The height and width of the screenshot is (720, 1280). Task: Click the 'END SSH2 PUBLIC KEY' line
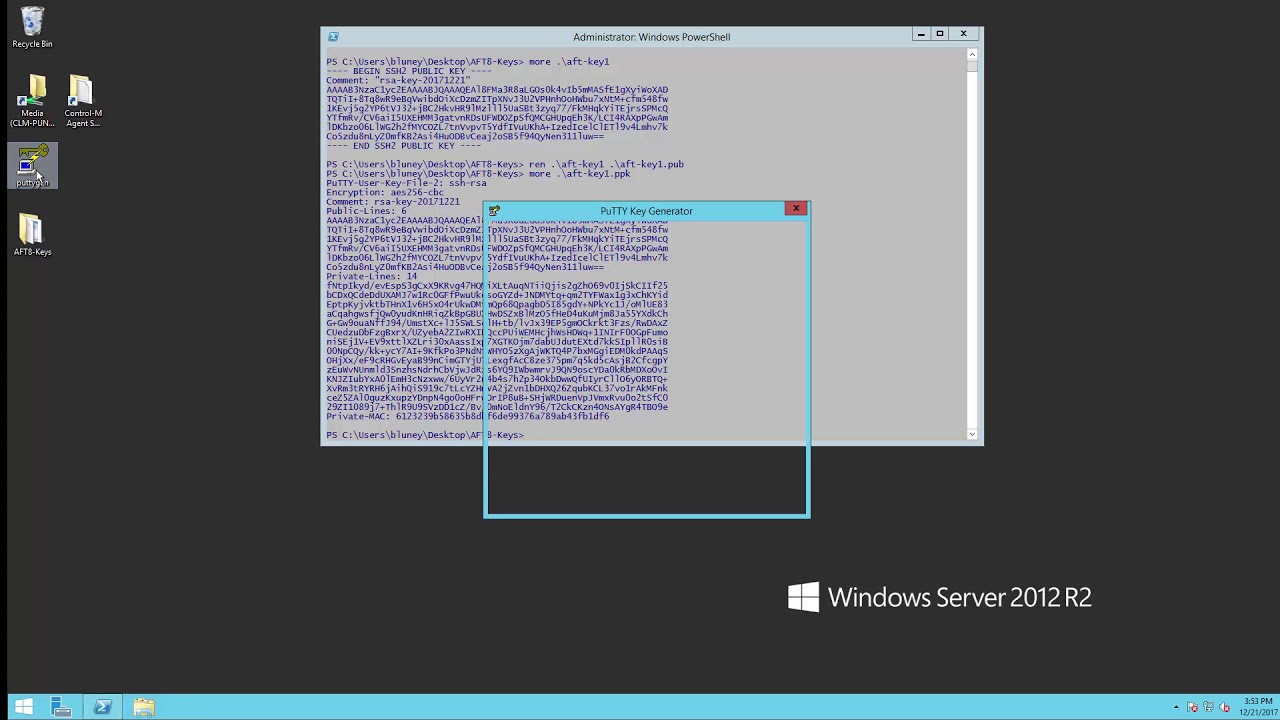tap(403, 145)
